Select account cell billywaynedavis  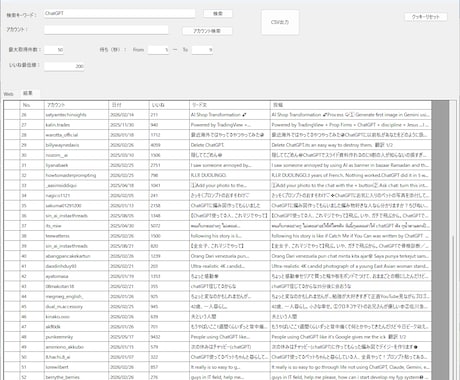pos(76,145)
